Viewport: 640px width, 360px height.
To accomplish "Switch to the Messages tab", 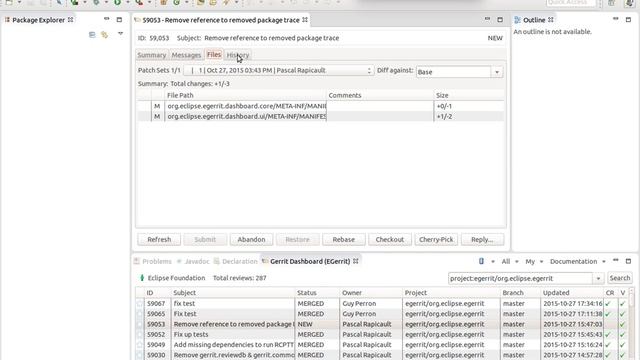I will [186, 55].
